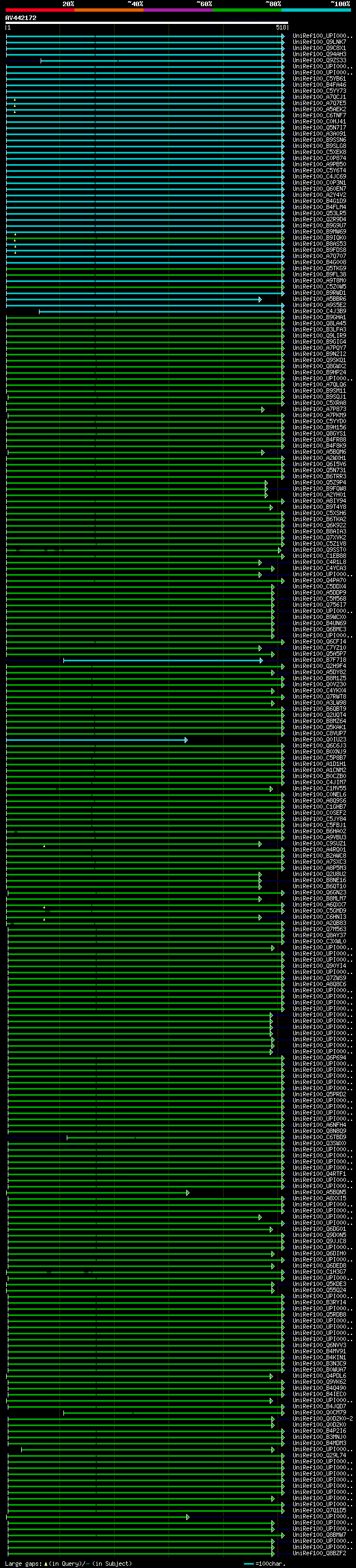The height and width of the screenshot is (1568, 356).
Task: Click the white AV442172 query sequence bar
Action: point(147,22)
